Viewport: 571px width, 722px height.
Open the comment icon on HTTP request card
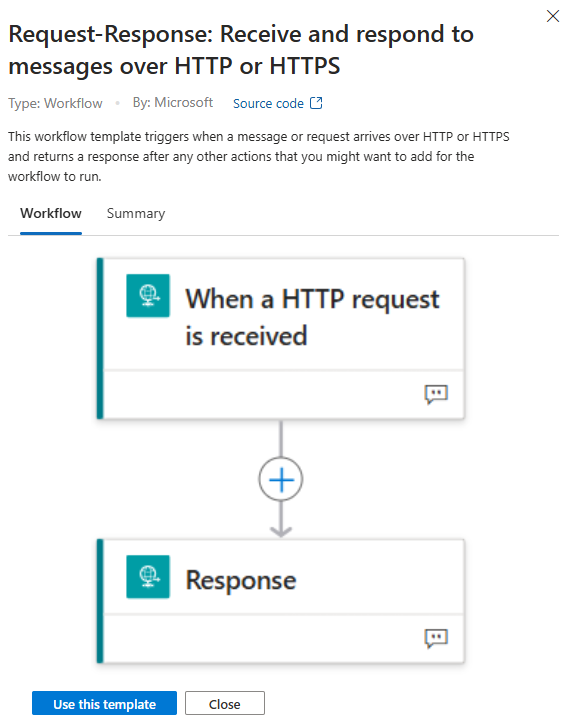(x=436, y=395)
